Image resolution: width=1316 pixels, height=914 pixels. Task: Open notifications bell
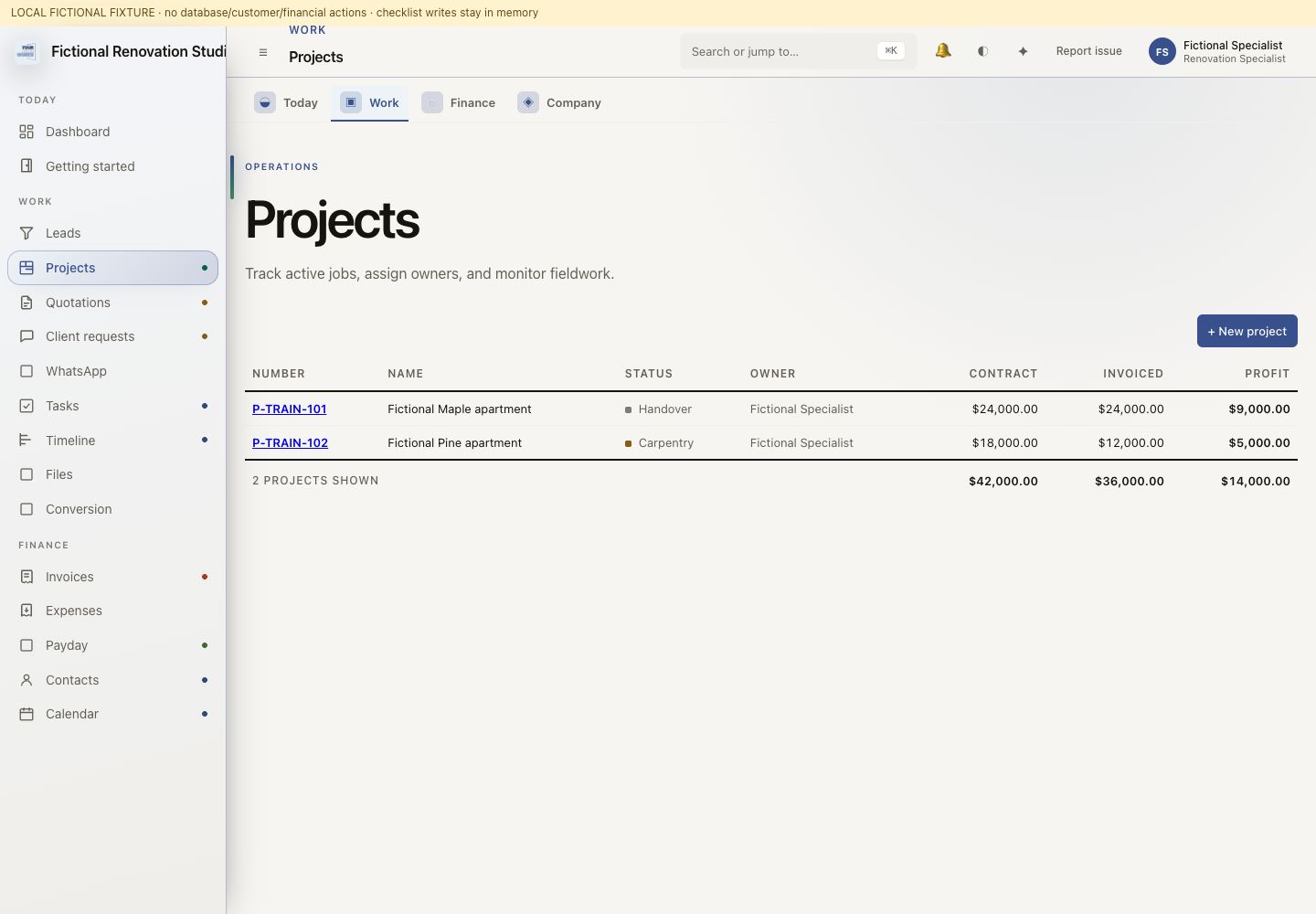(x=943, y=51)
